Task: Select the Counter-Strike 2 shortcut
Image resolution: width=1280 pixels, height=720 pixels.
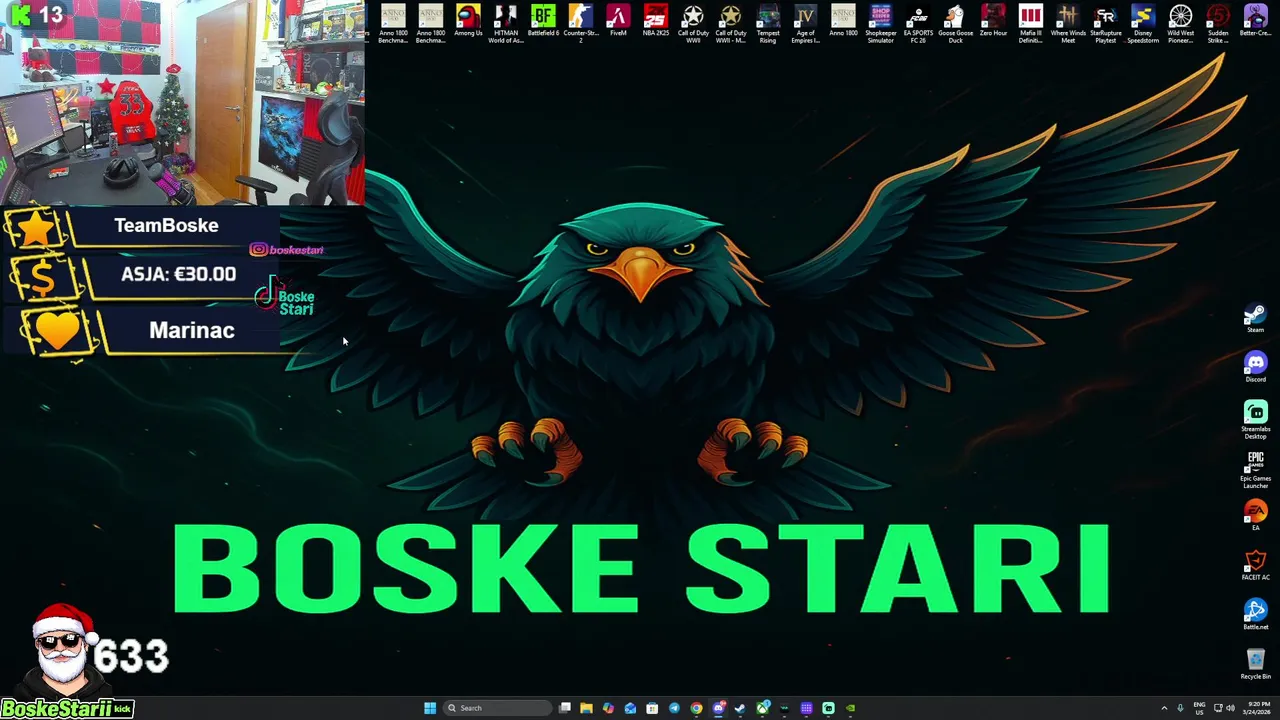Action: coord(580,23)
